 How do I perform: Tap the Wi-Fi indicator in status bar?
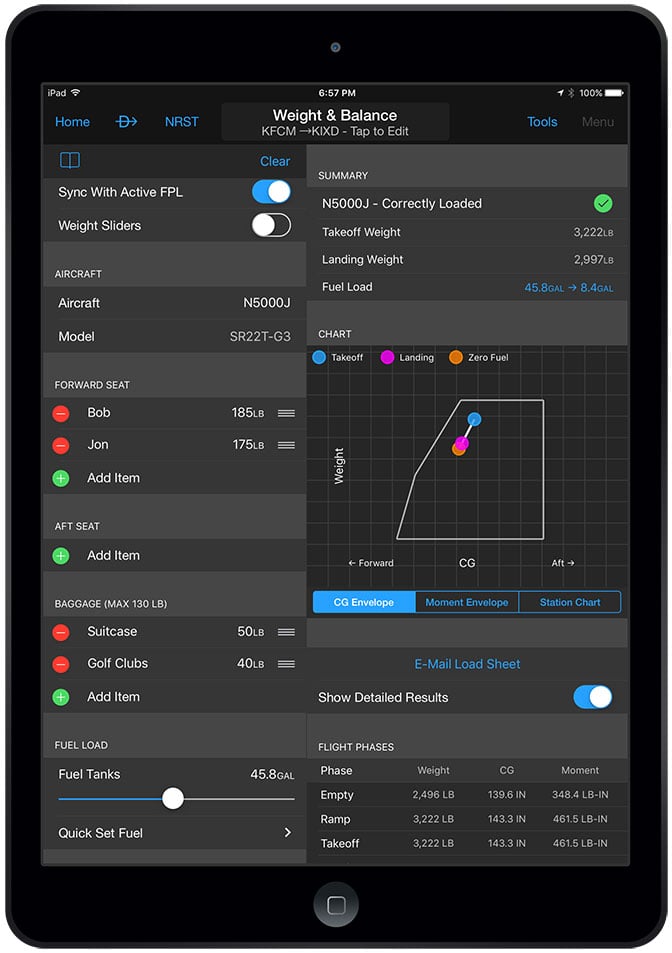point(76,92)
